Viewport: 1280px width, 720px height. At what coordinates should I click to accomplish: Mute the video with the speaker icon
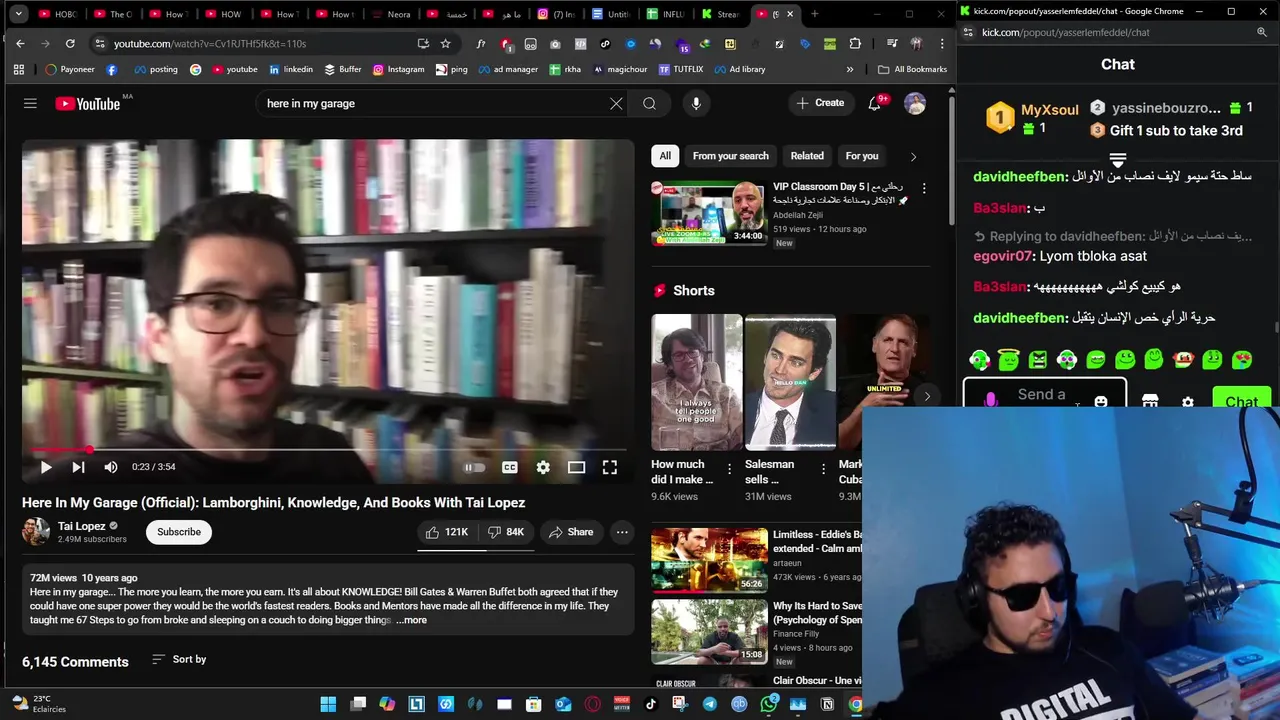click(111, 467)
